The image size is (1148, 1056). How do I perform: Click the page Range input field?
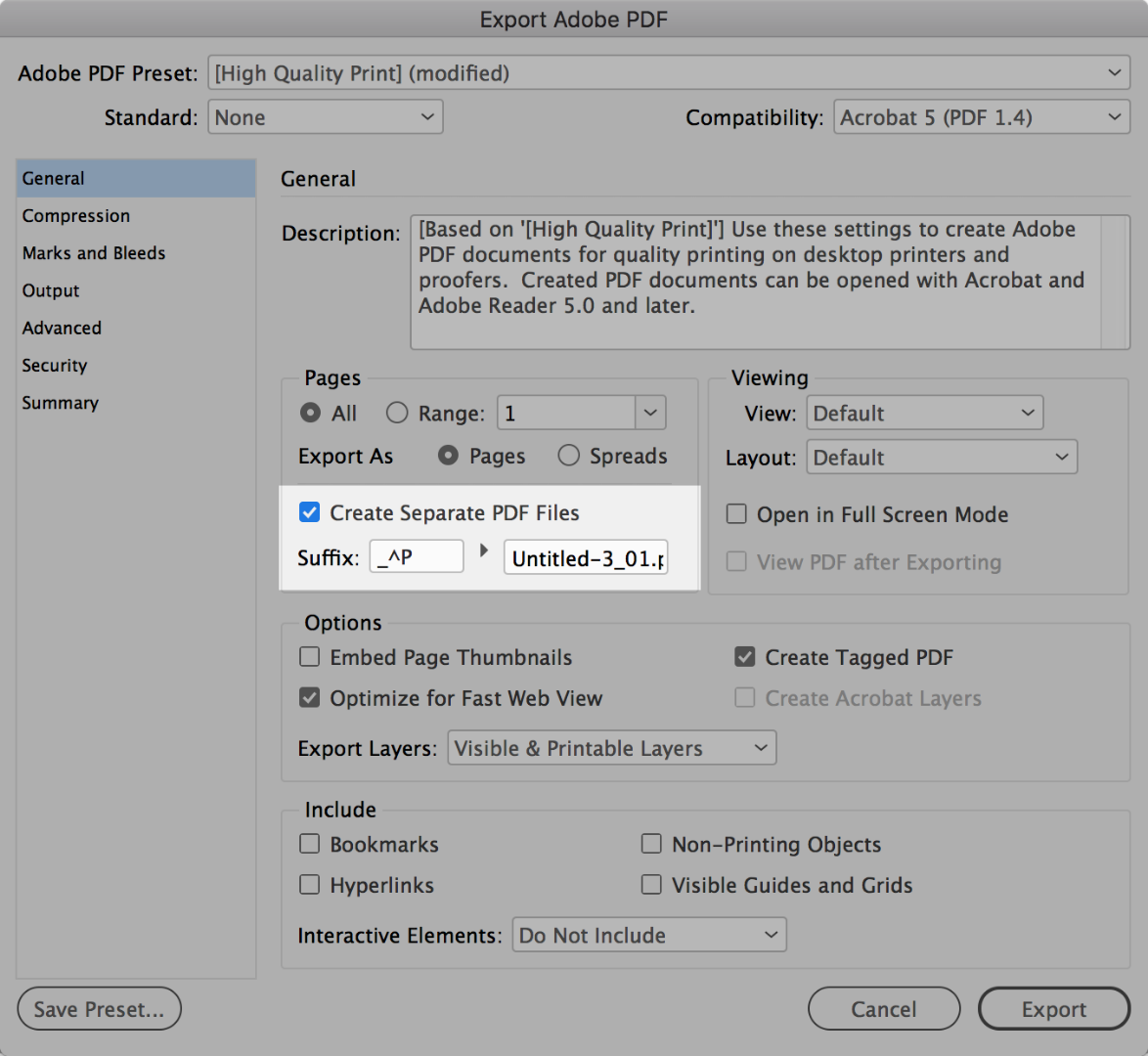click(566, 413)
